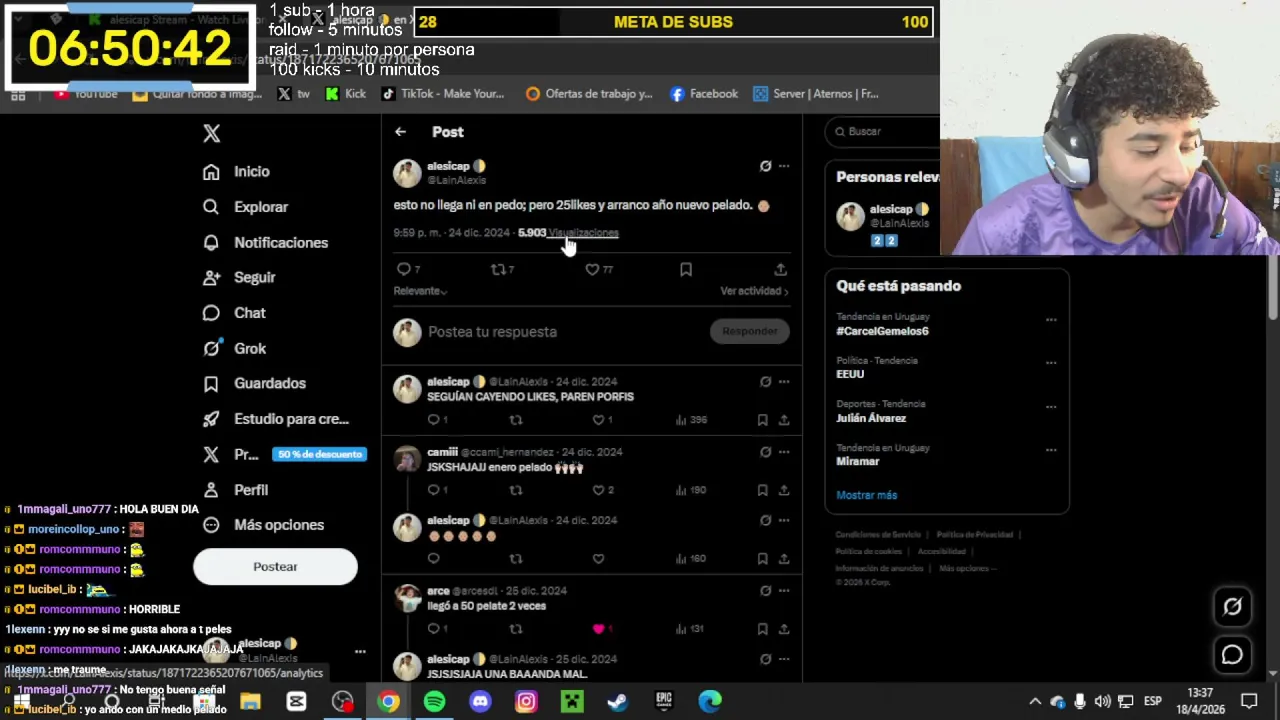Bookmark the main post
Viewport: 1280px width, 720px height.
[686, 269]
